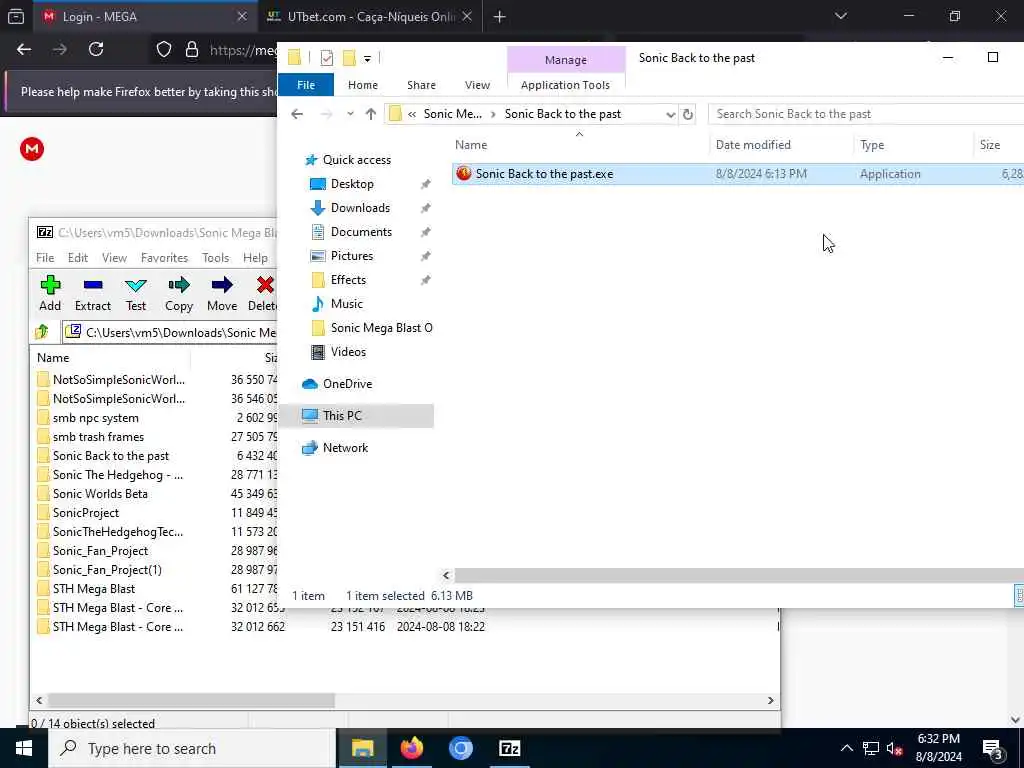Click Explorer refresh address button
1024x768 pixels.
tap(688, 114)
